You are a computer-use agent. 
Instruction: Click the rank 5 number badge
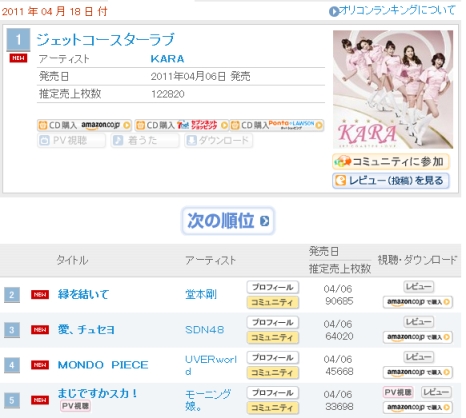12,400
